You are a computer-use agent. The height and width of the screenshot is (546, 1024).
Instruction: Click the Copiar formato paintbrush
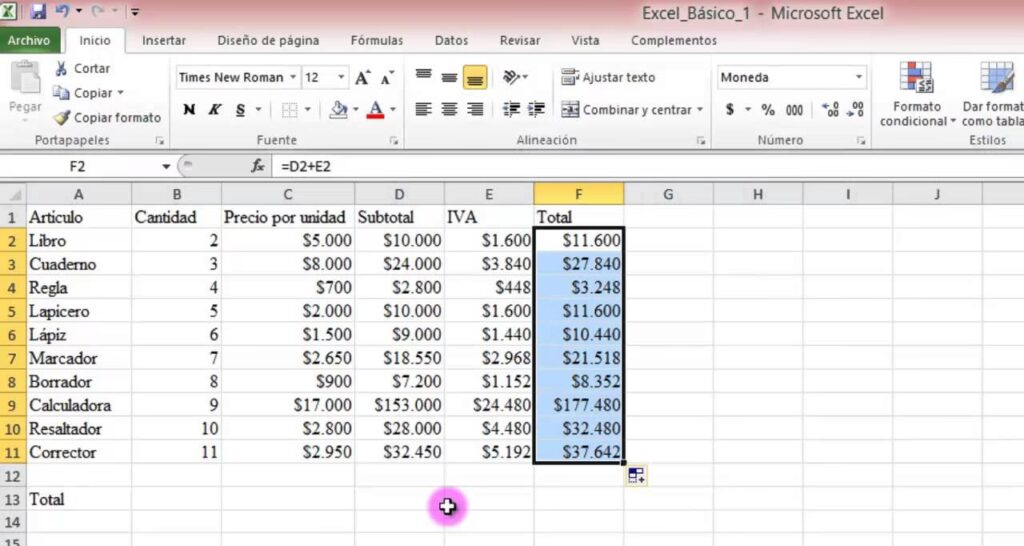coord(62,117)
